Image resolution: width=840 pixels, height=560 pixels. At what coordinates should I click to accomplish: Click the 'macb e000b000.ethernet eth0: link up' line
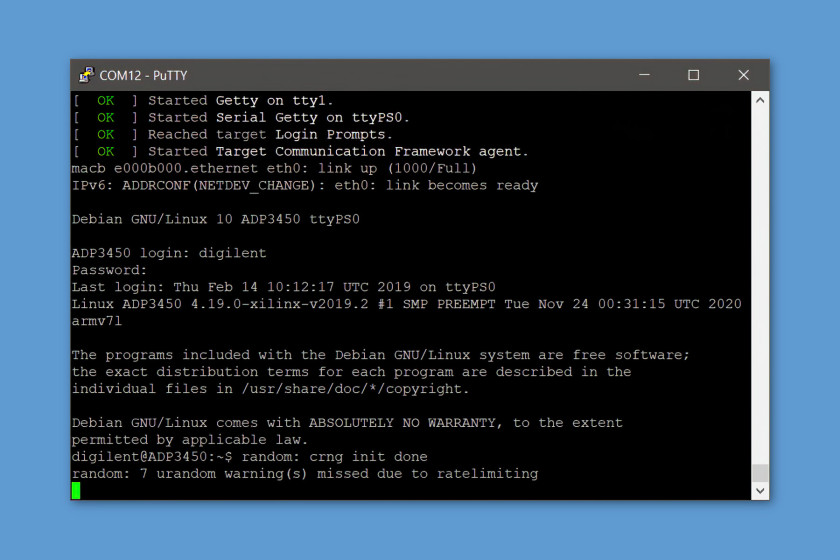[274, 168]
